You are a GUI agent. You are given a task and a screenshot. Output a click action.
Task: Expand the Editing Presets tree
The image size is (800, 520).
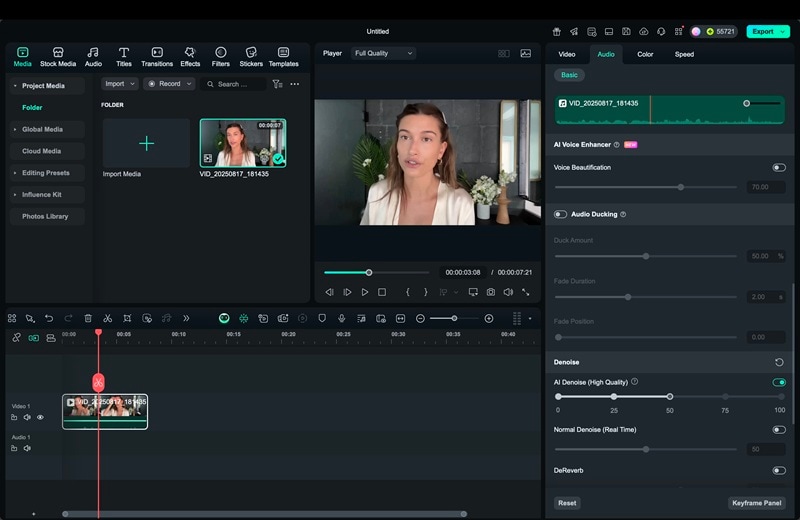point(15,173)
